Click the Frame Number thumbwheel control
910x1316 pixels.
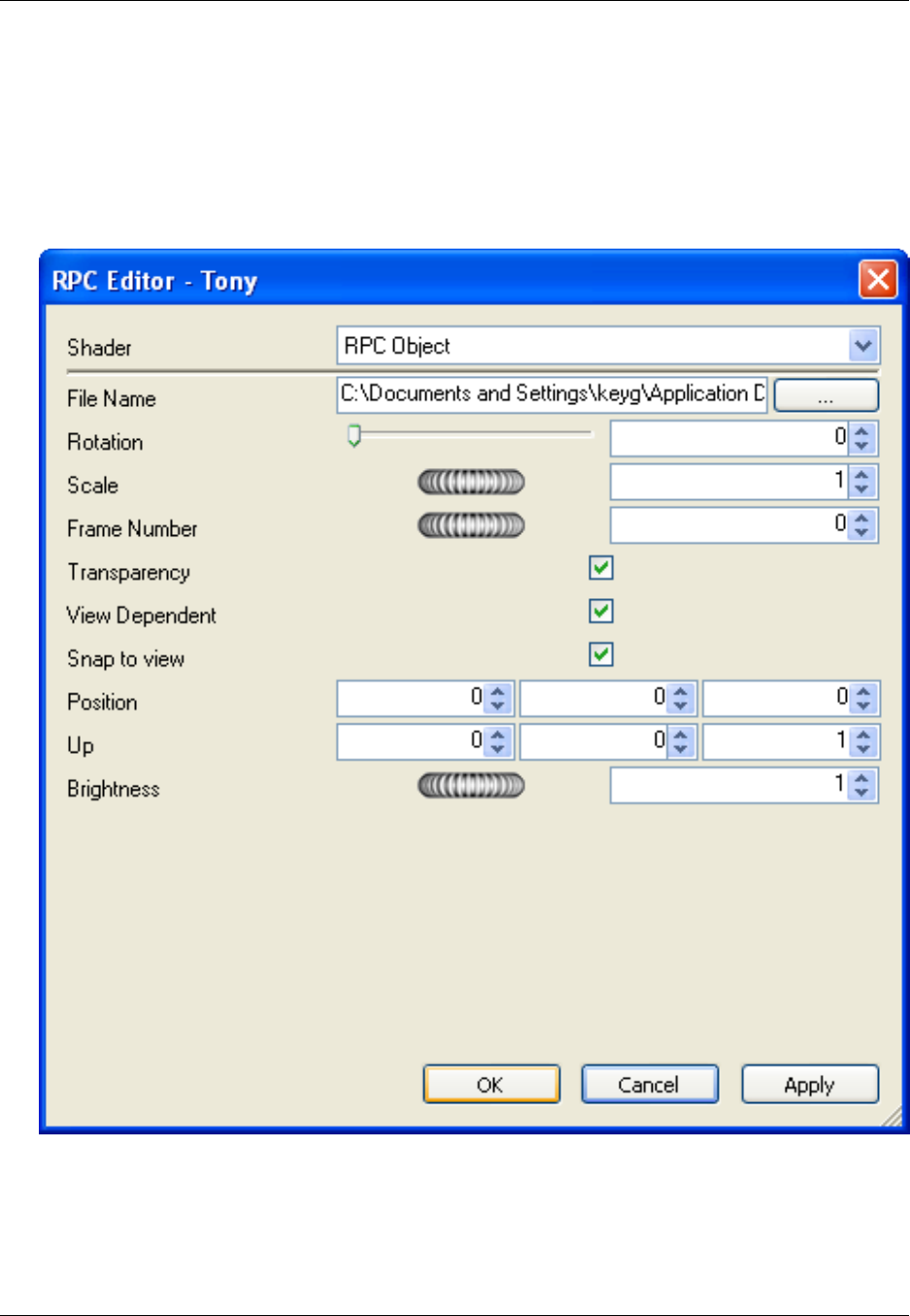pyautogui.click(x=471, y=525)
